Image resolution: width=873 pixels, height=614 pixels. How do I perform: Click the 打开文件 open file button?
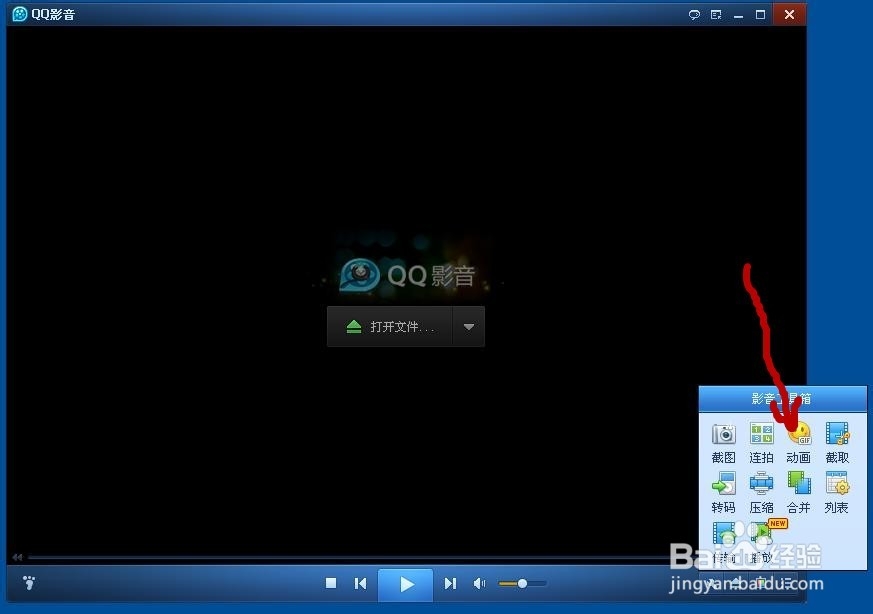click(x=390, y=327)
